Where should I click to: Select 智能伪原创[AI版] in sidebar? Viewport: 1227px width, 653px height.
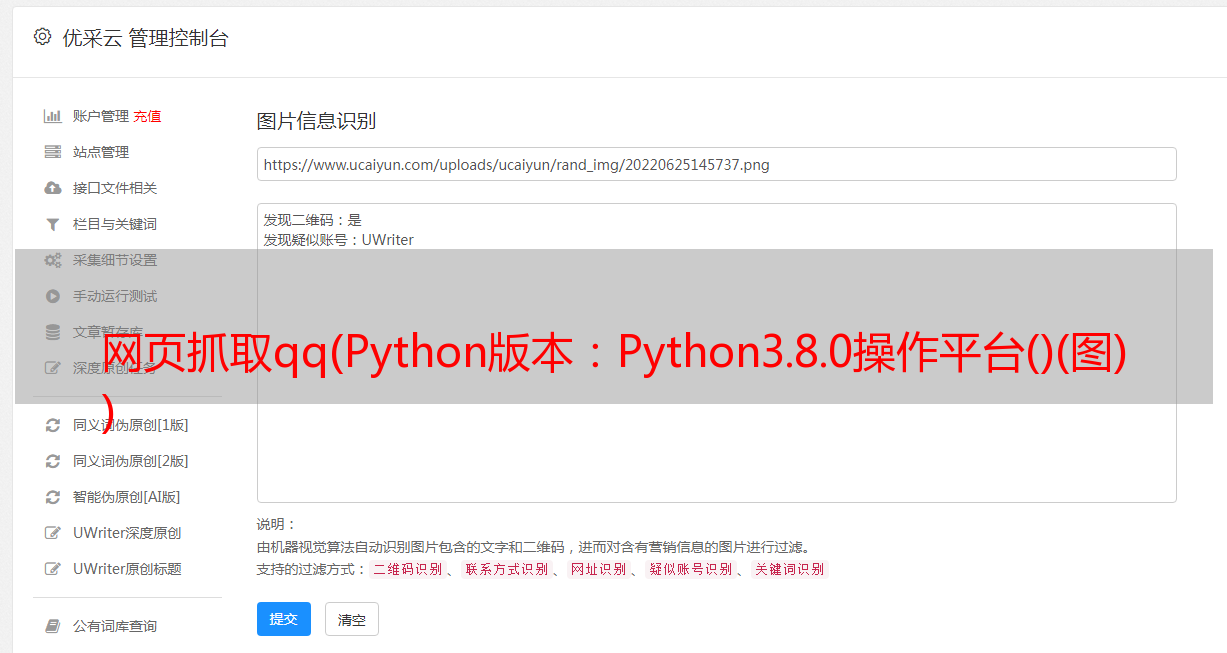127,497
